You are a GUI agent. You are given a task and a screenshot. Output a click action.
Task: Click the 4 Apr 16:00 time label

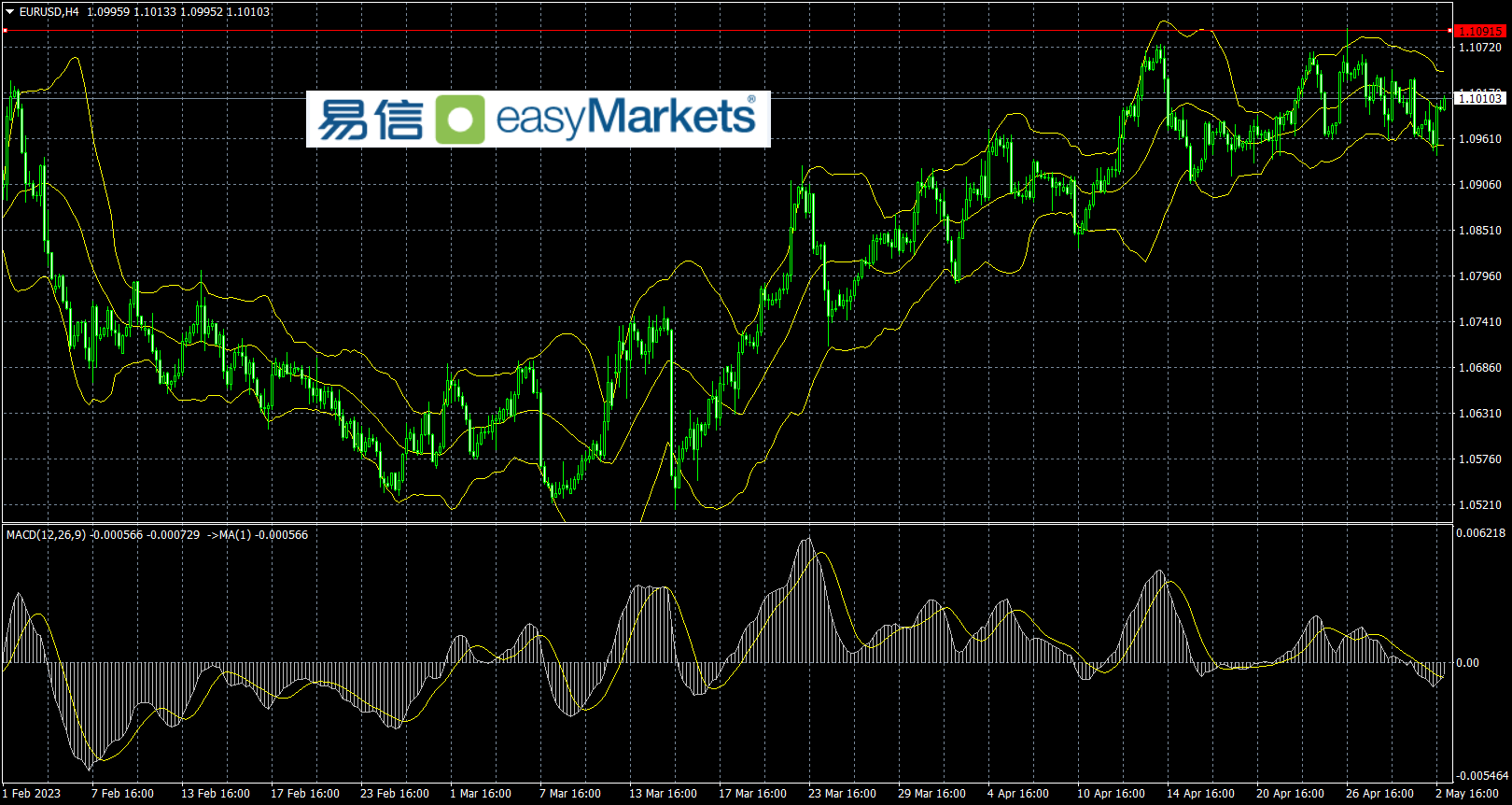tap(1018, 794)
